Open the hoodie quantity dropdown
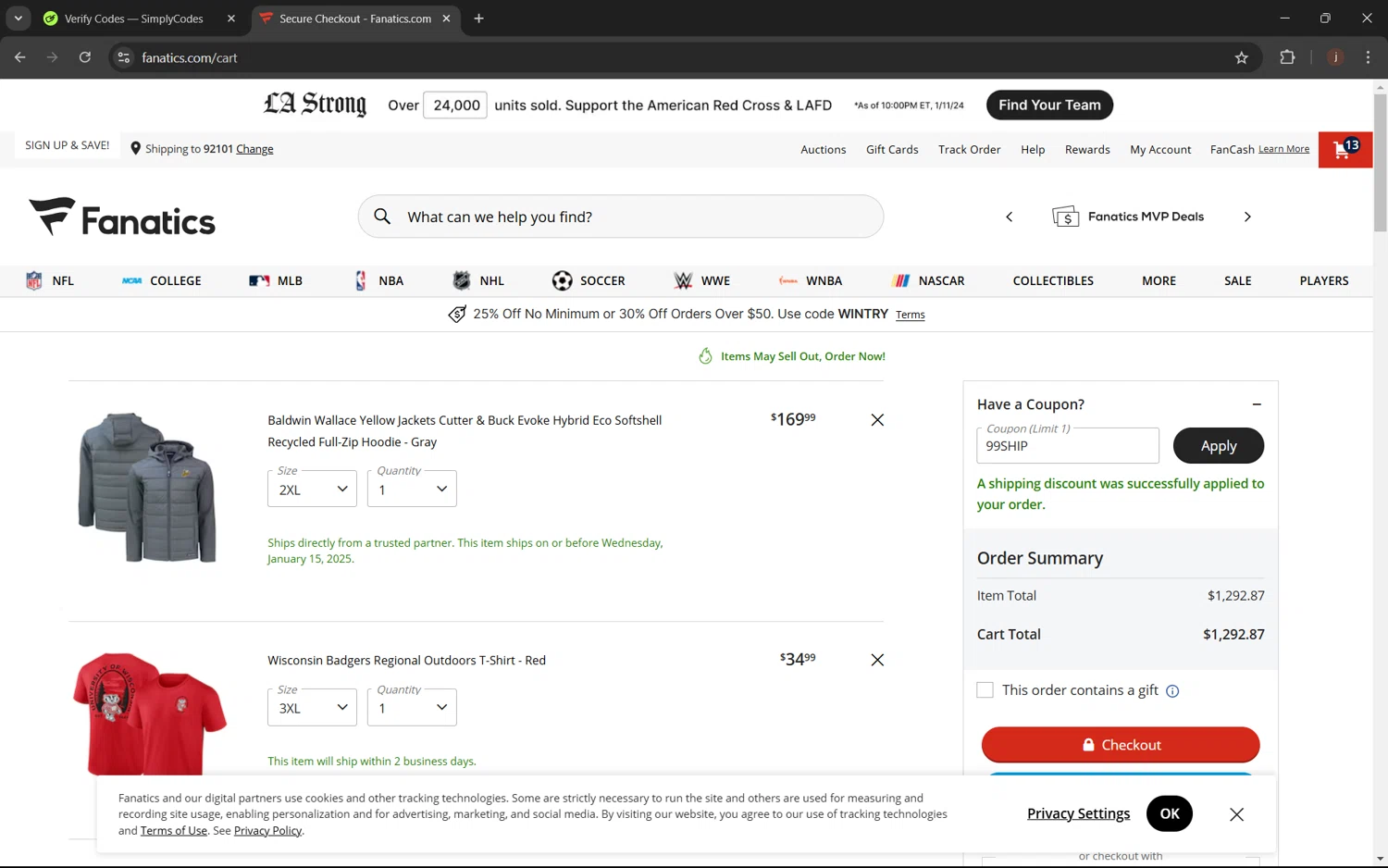Screen dimensions: 1388x868 [412, 489]
